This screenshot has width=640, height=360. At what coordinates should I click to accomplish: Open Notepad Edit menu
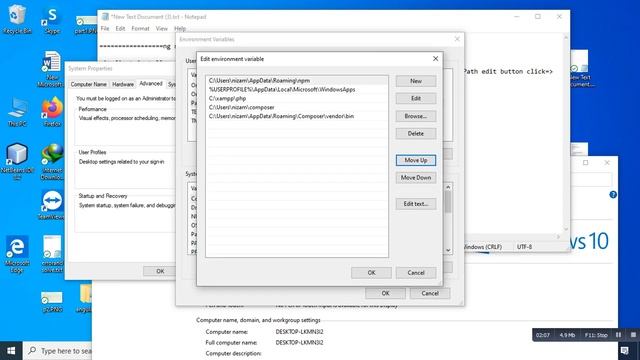pyautogui.click(x=120, y=29)
